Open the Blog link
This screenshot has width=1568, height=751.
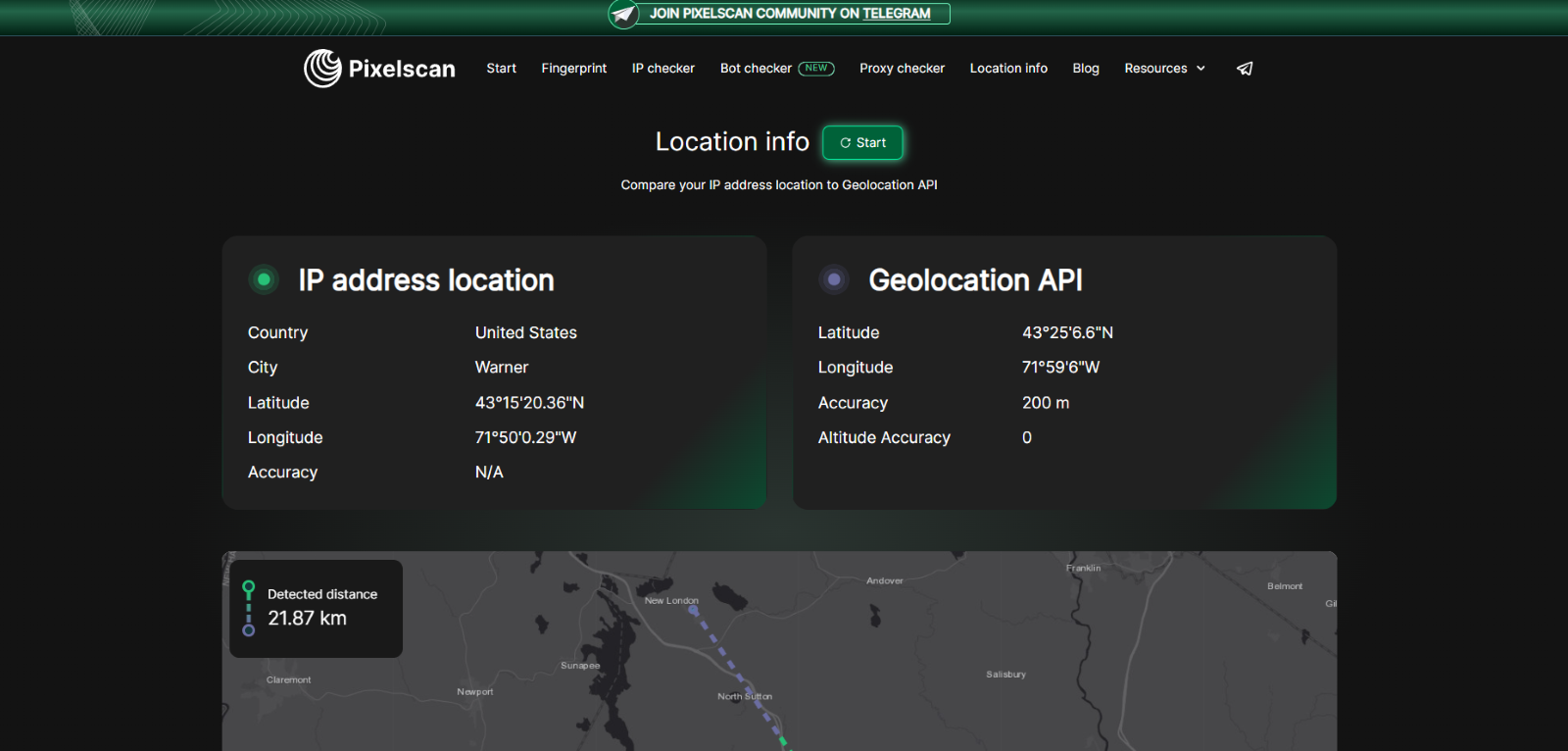point(1085,69)
